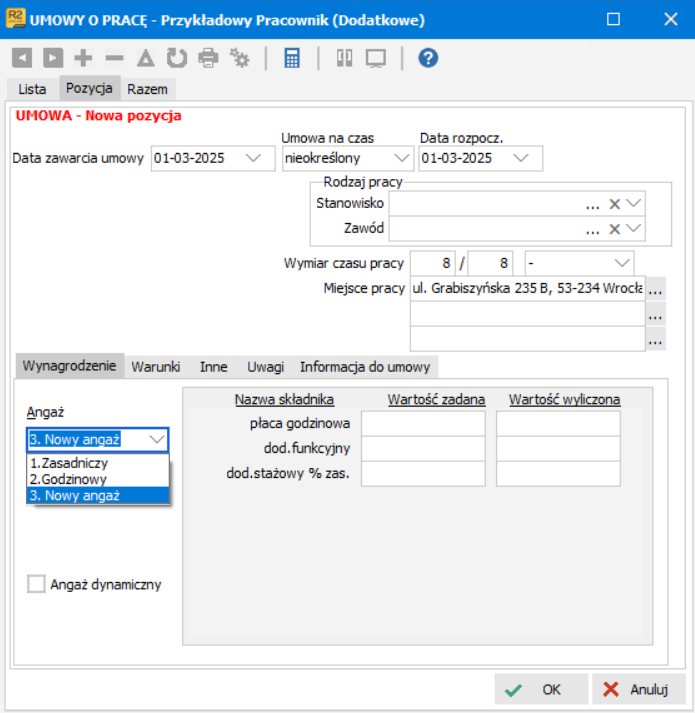Go to next record arrow icon
The width and height of the screenshot is (695, 713).
pyautogui.click(x=53, y=58)
